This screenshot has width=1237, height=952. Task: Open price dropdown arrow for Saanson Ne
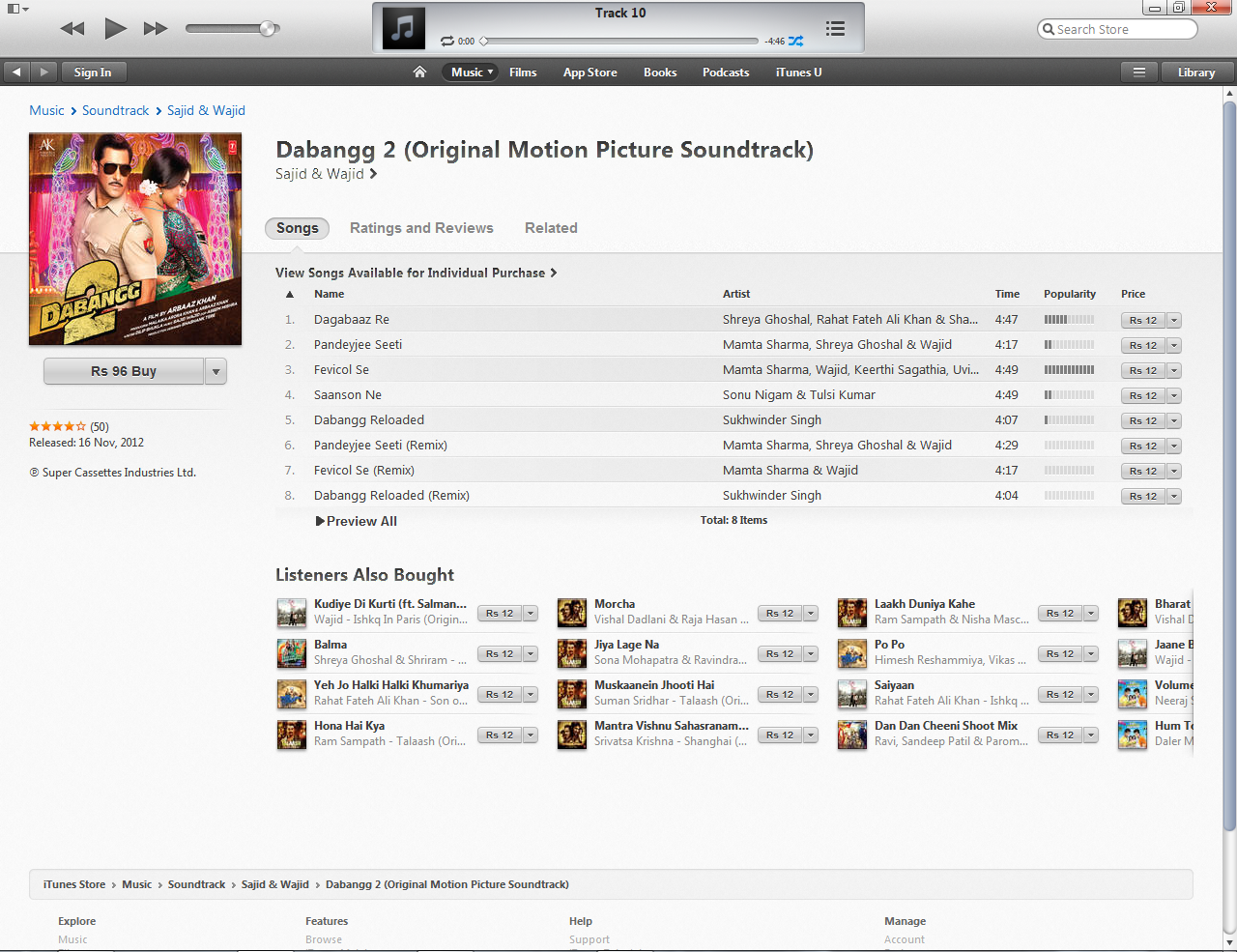coord(1174,395)
